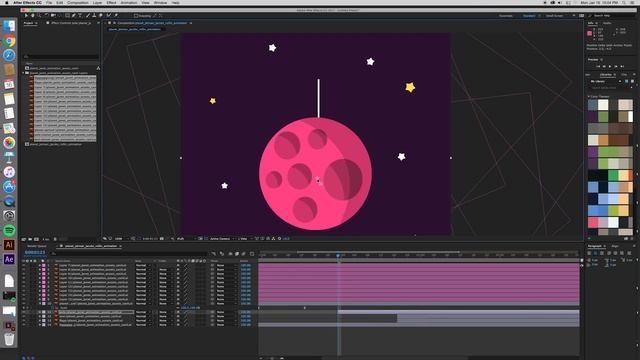The image size is (640, 360).
Task: Open the Active Camera view dropdown
Action: coord(222,238)
